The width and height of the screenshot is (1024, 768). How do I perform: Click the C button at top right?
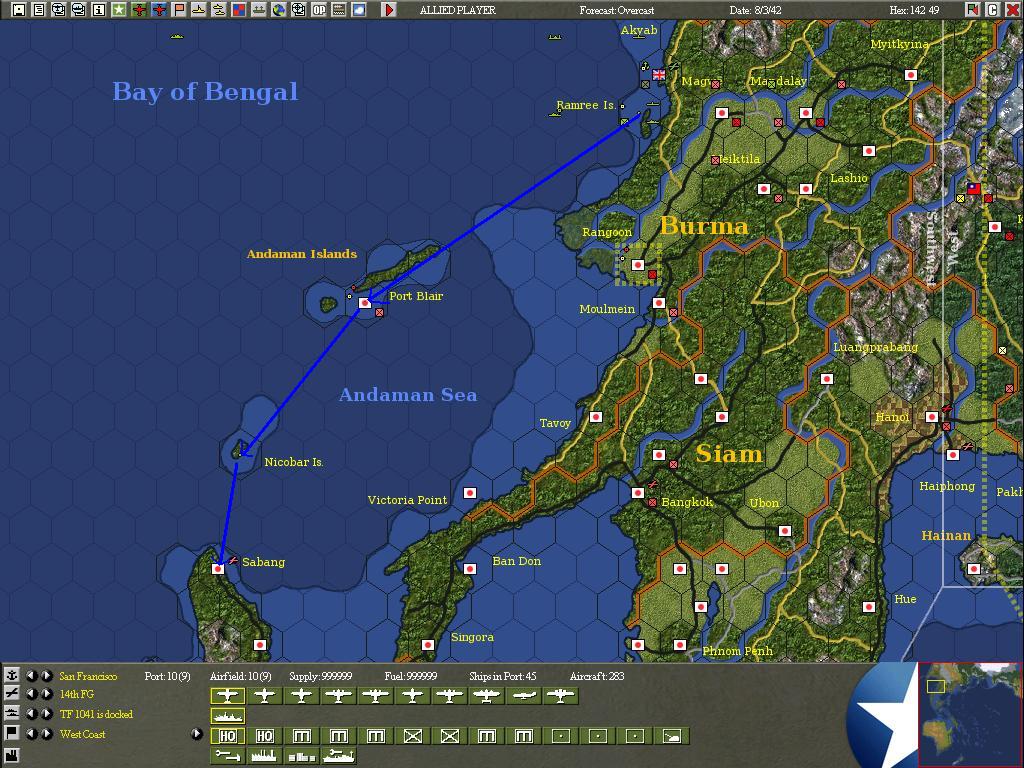pyautogui.click(x=992, y=10)
